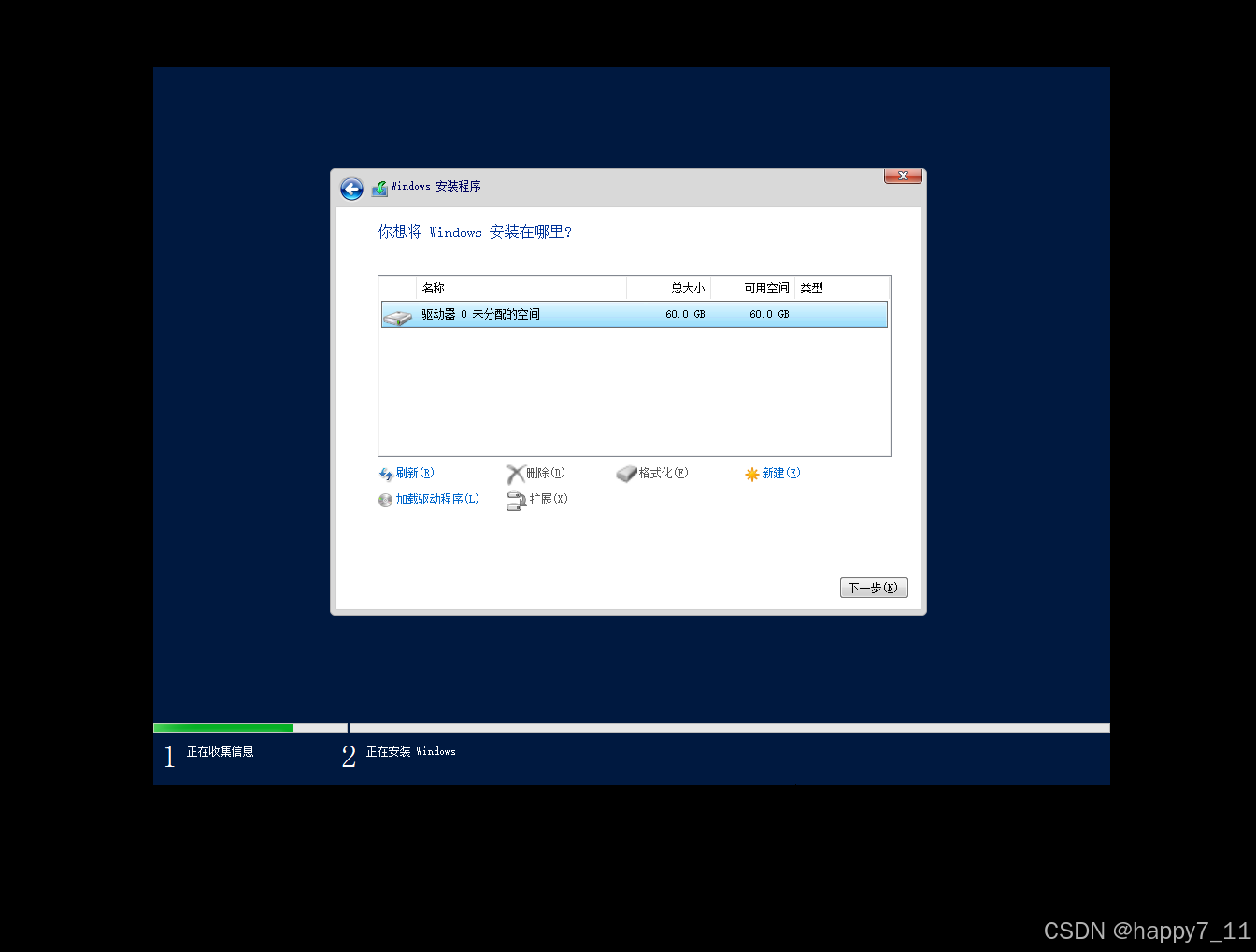Click the 格式化 format drive icon

626,475
